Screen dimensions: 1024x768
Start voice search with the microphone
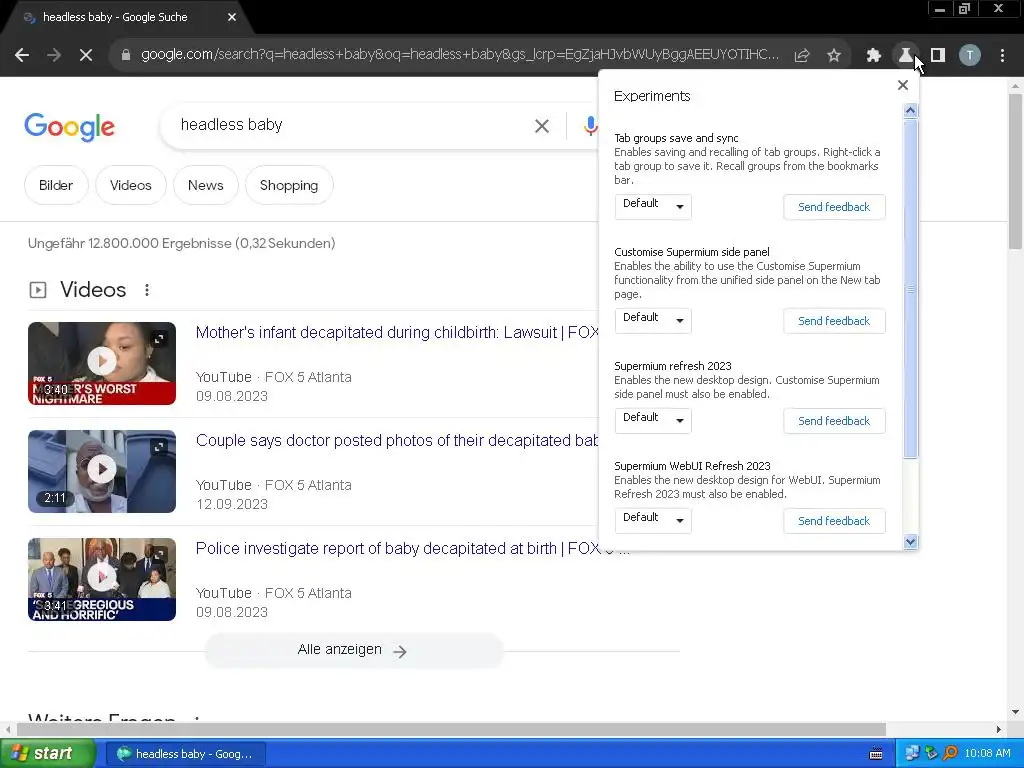[590, 126]
